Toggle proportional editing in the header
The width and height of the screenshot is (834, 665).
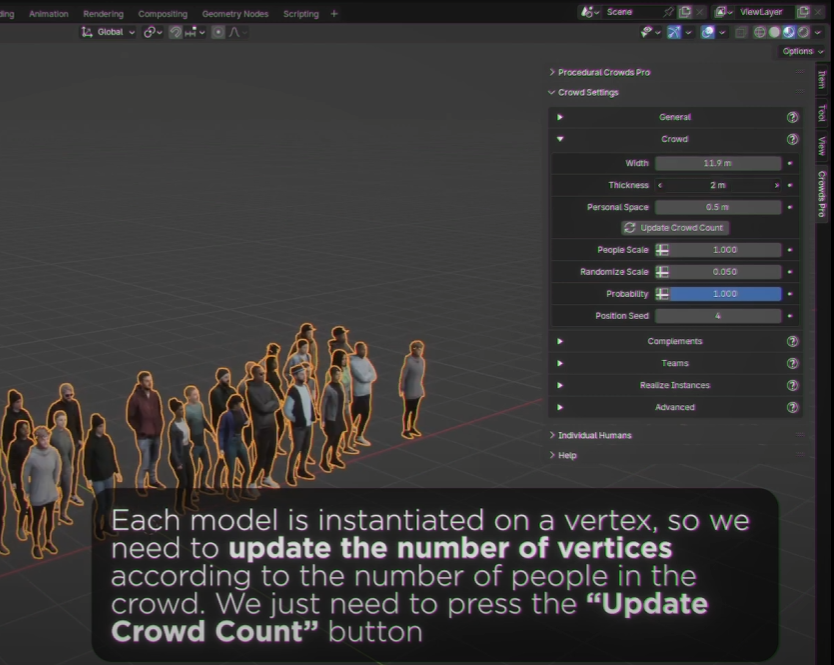pos(218,32)
